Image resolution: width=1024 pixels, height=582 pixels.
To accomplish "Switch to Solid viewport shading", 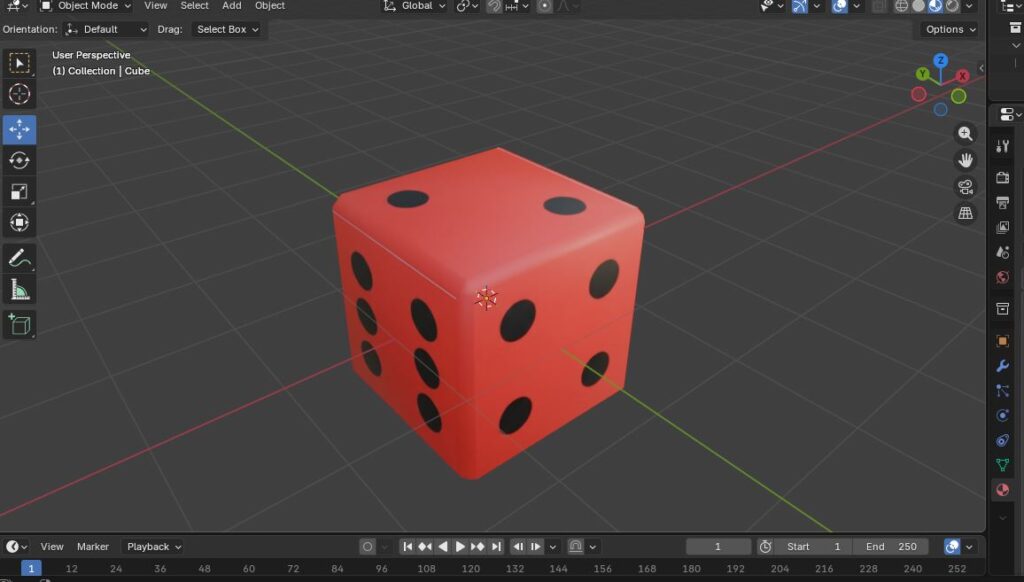I will (918, 6).
